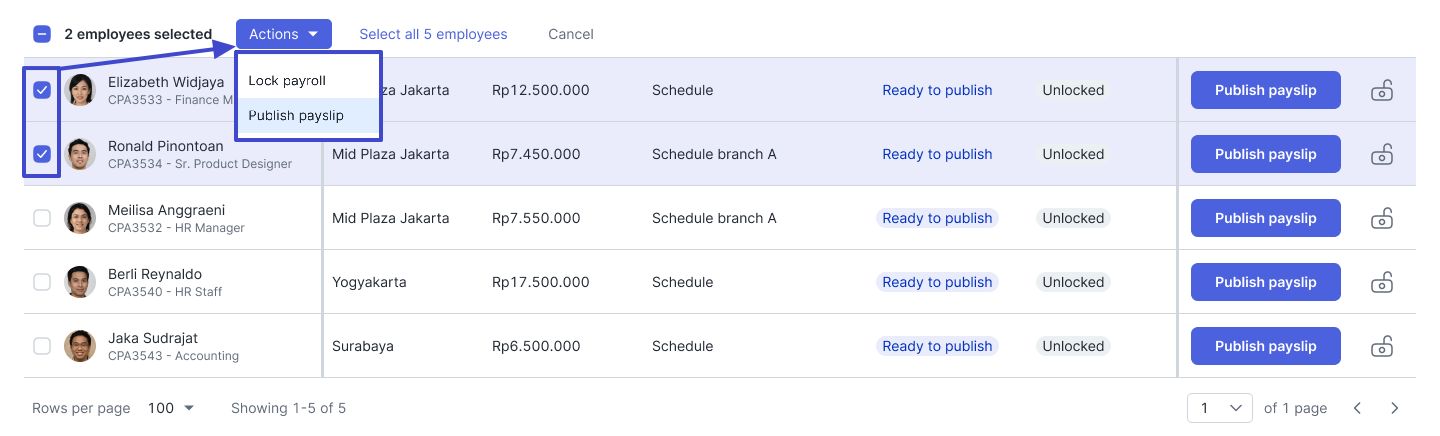Choose Publish payslip from the Actions menu
Image resolution: width=1440 pixels, height=436 pixels.
tap(296, 116)
